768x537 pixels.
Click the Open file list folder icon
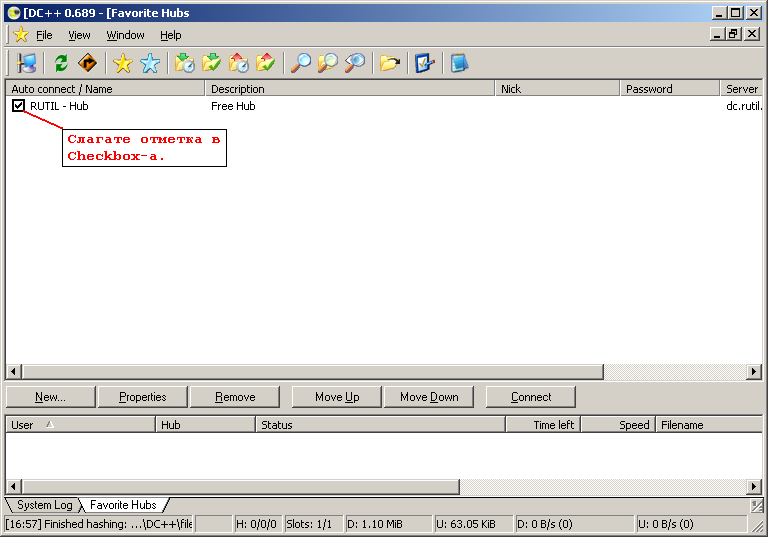(x=390, y=63)
